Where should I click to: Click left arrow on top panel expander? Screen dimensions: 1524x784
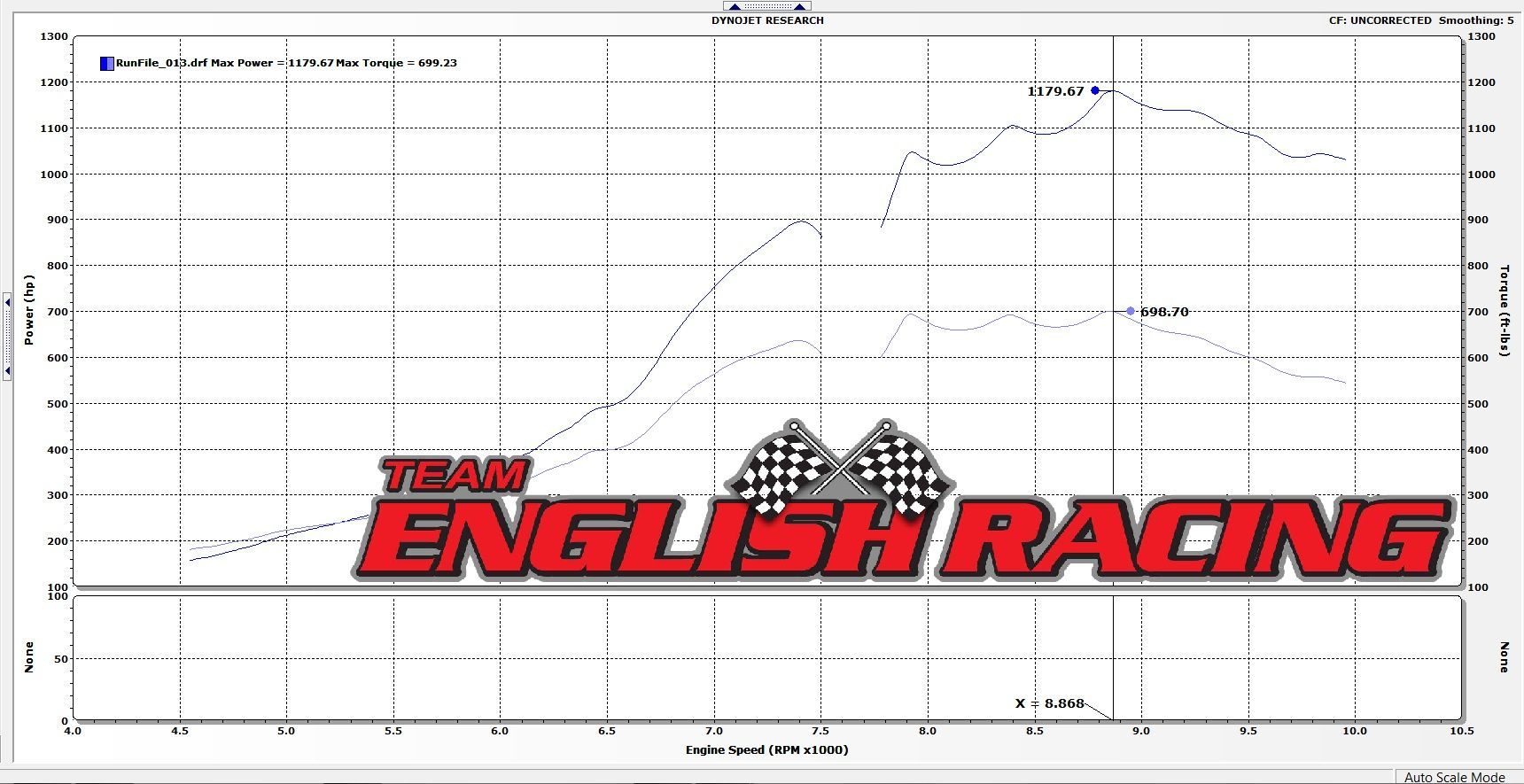pos(735,6)
